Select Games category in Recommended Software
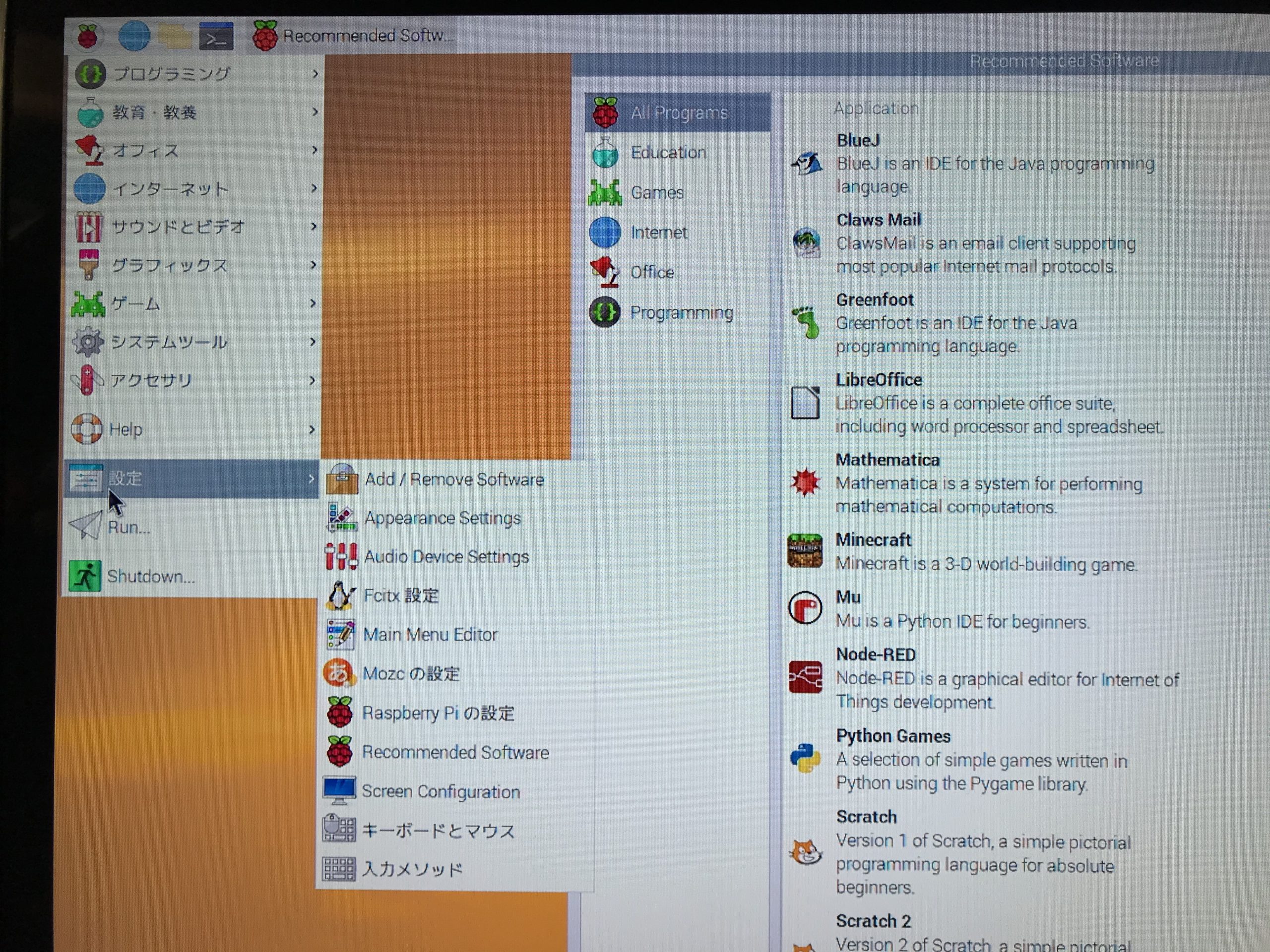This screenshot has width=1270, height=952. [678, 192]
